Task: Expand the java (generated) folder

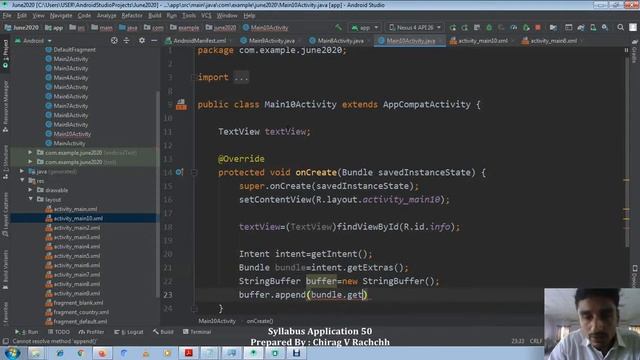Action: pyautogui.click(x=22, y=171)
